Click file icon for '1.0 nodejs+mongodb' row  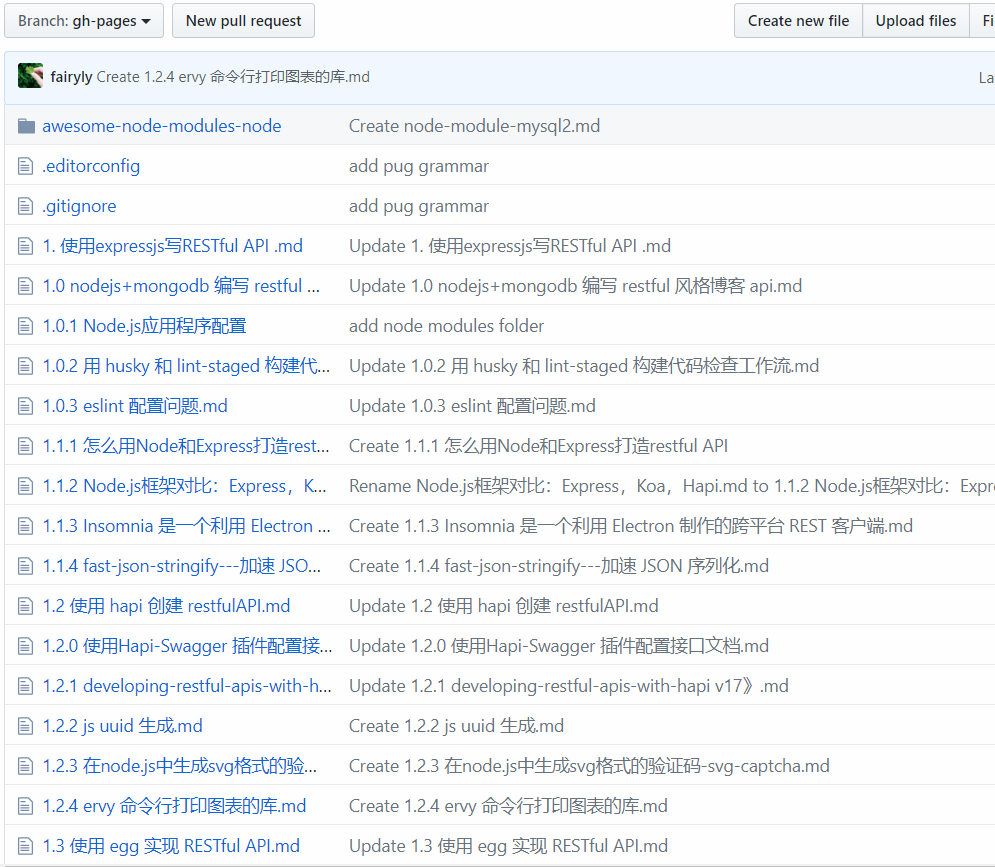(x=25, y=286)
